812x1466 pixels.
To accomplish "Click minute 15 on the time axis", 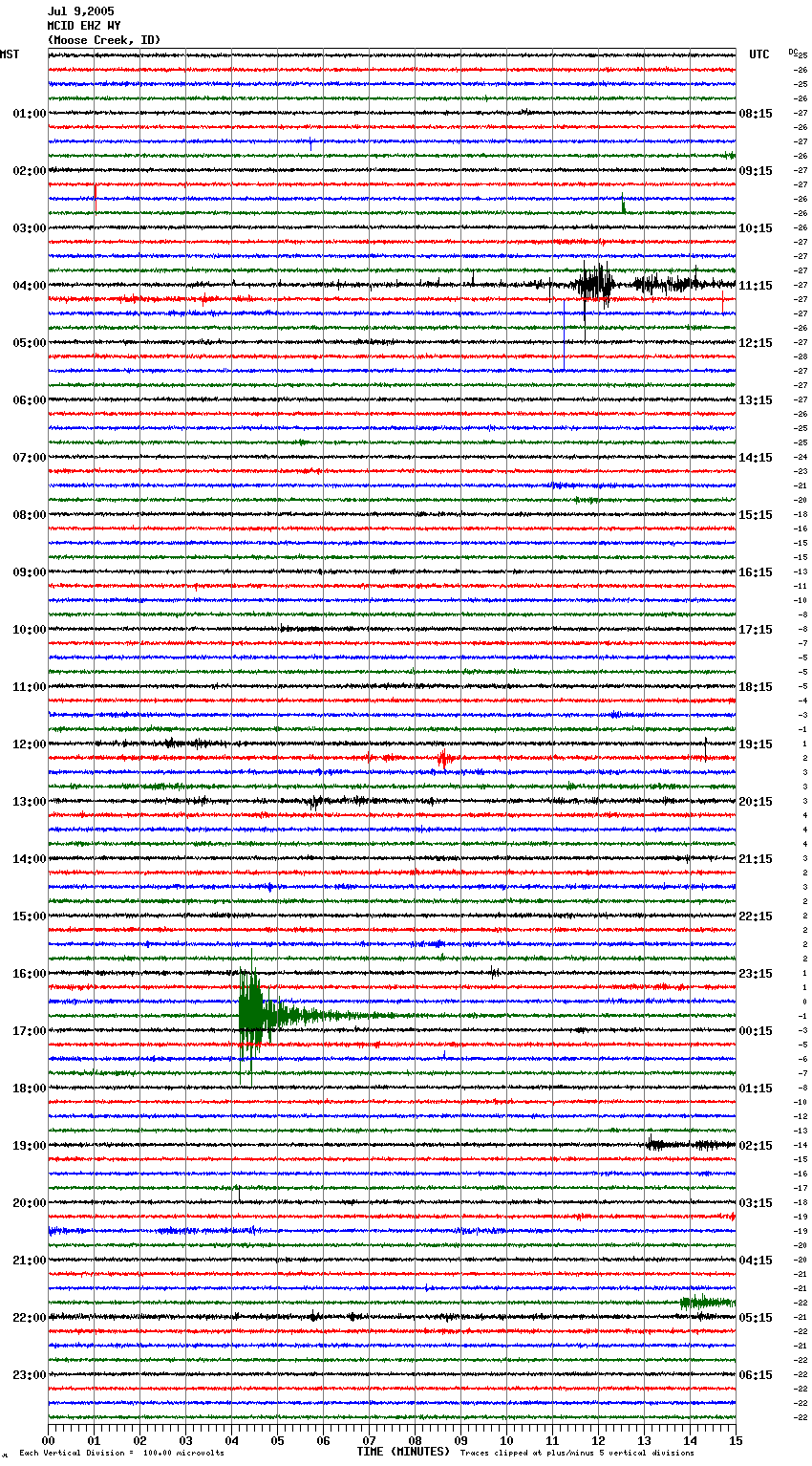I will click(x=736, y=1440).
